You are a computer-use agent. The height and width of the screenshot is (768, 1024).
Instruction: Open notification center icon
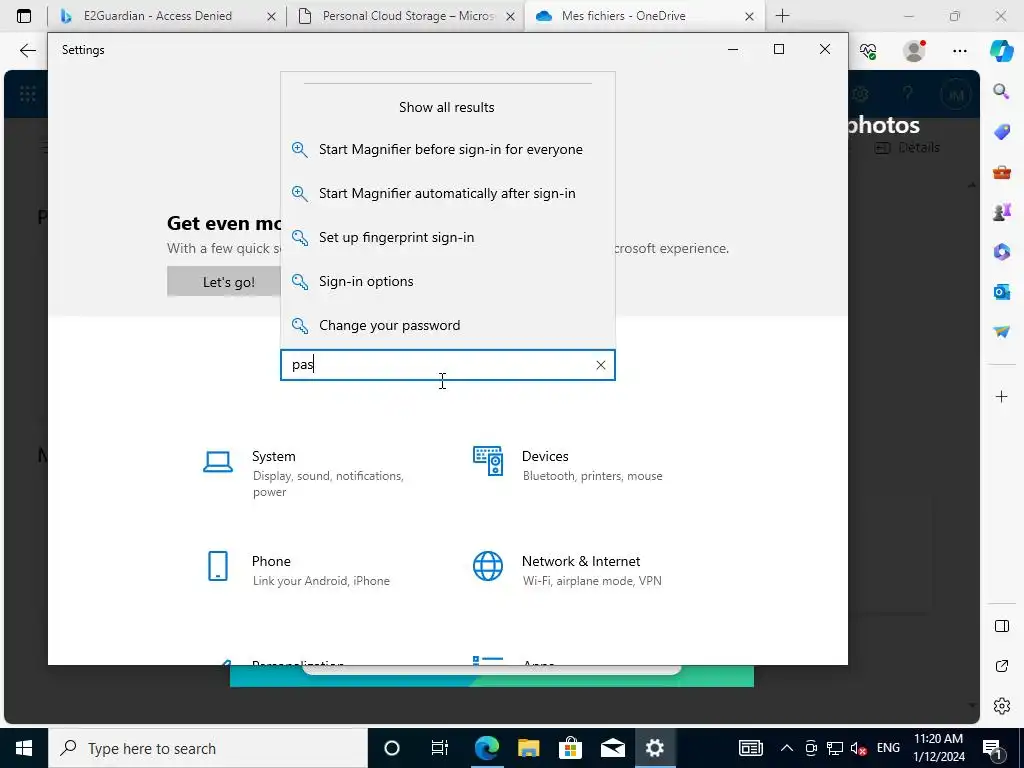993,749
